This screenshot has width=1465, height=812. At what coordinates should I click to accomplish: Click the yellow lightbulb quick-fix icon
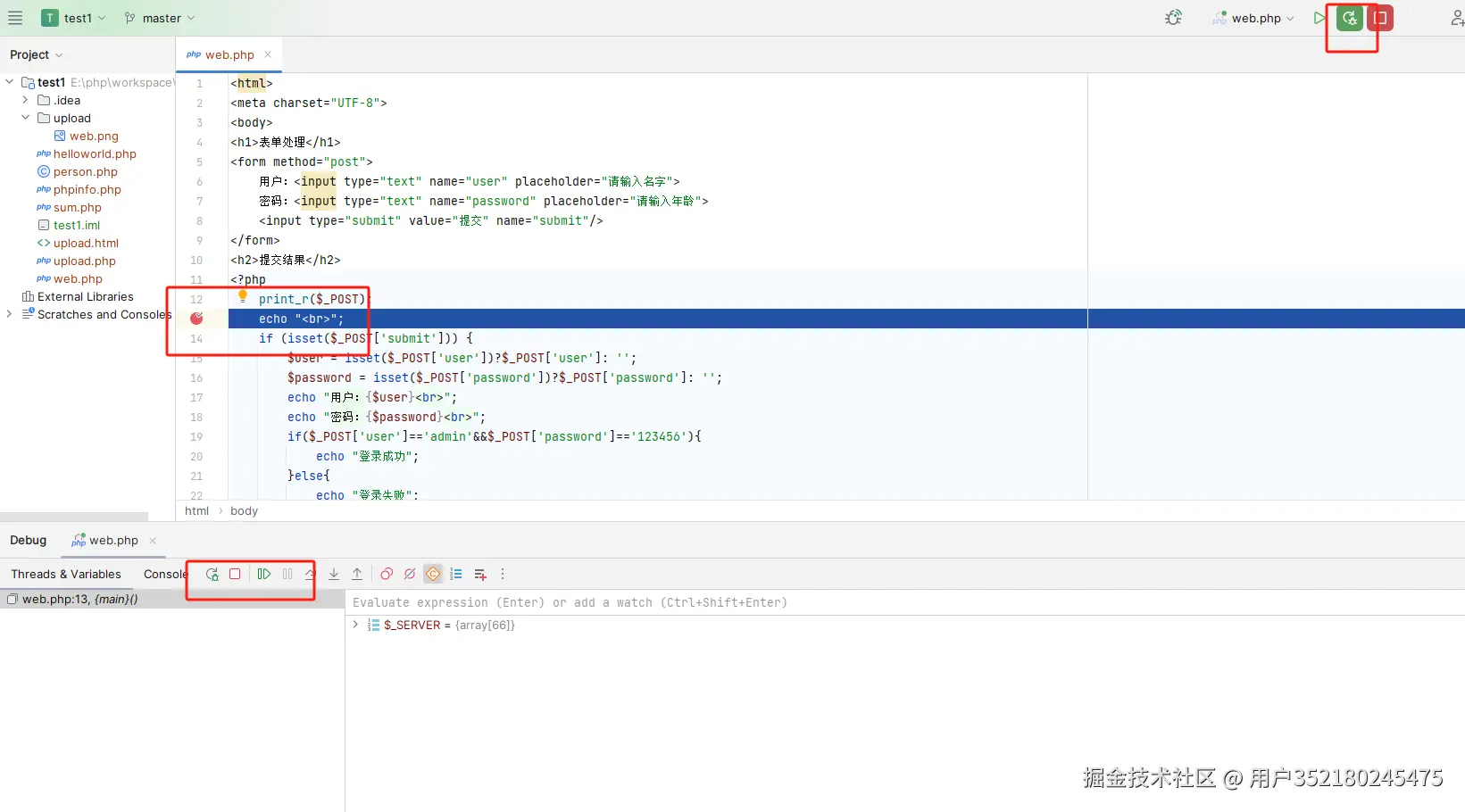tap(243, 296)
